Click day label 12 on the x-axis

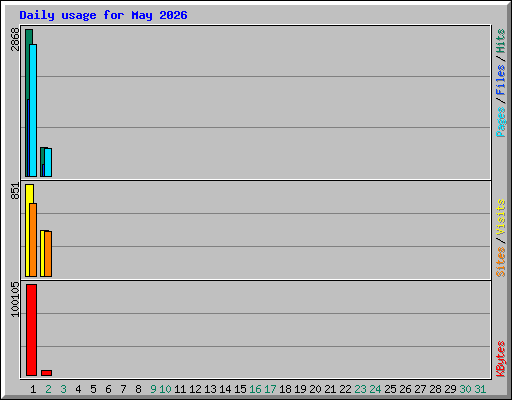click(x=195, y=389)
